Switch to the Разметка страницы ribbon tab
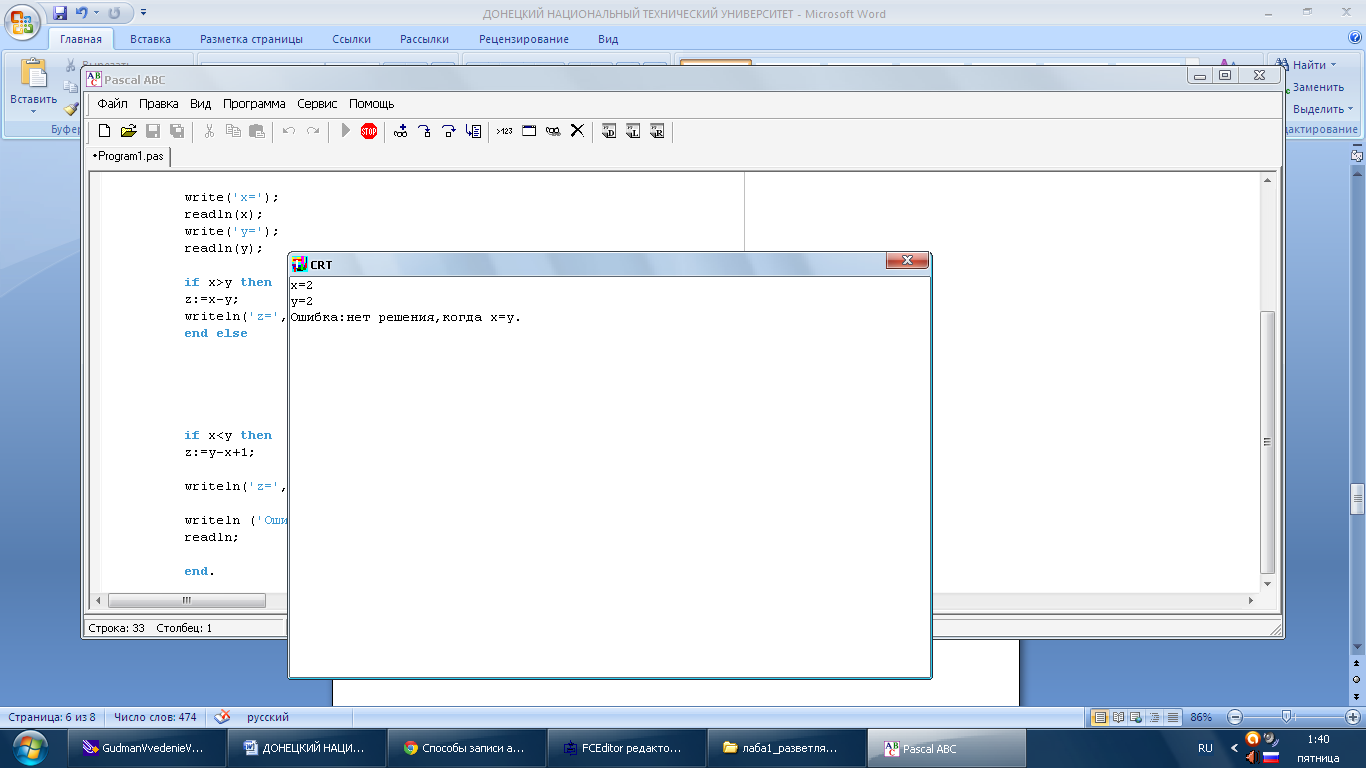The image size is (1366, 768). pos(251,39)
